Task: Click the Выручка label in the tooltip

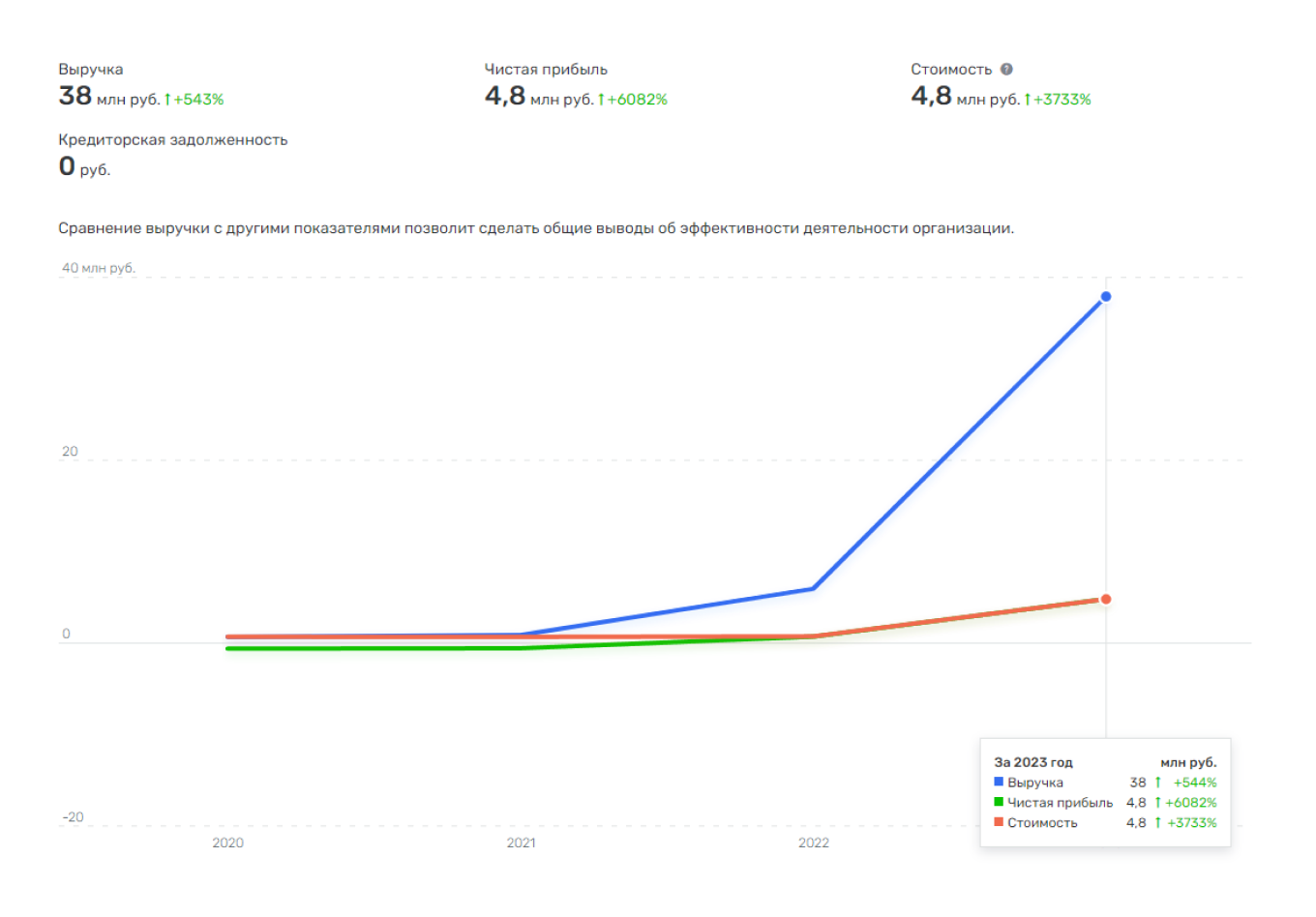Action: [1035, 783]
